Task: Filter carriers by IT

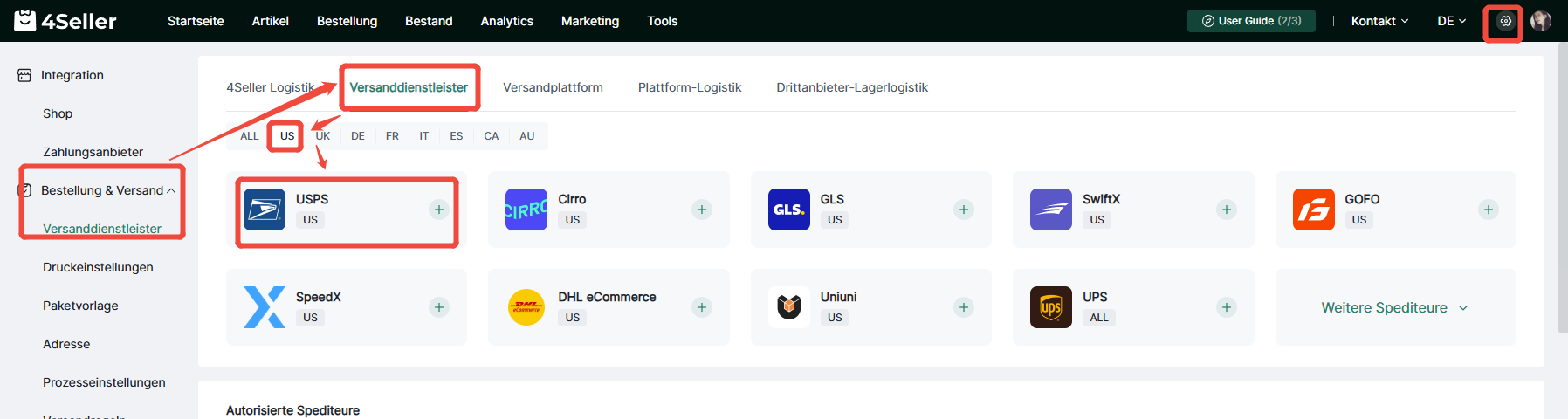Action: [x=423, y=136]
